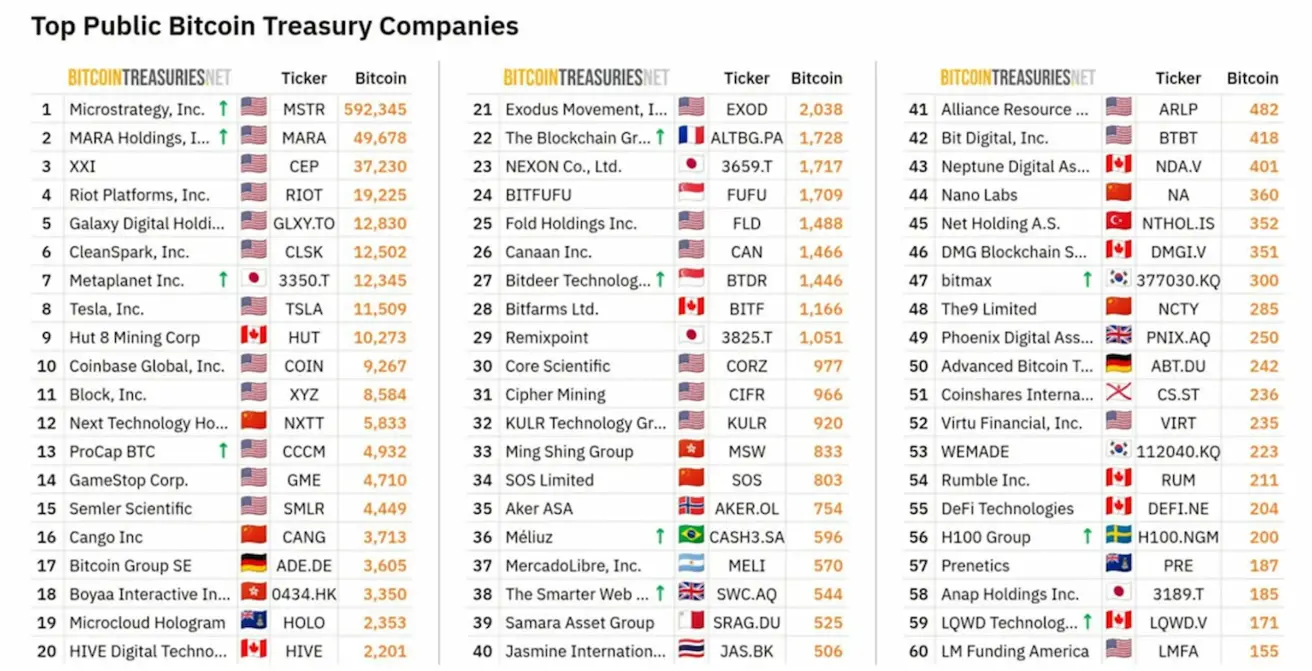
Task: Click the 592,345 Bitcoin holdings value
Action: [x=375, y=109]
